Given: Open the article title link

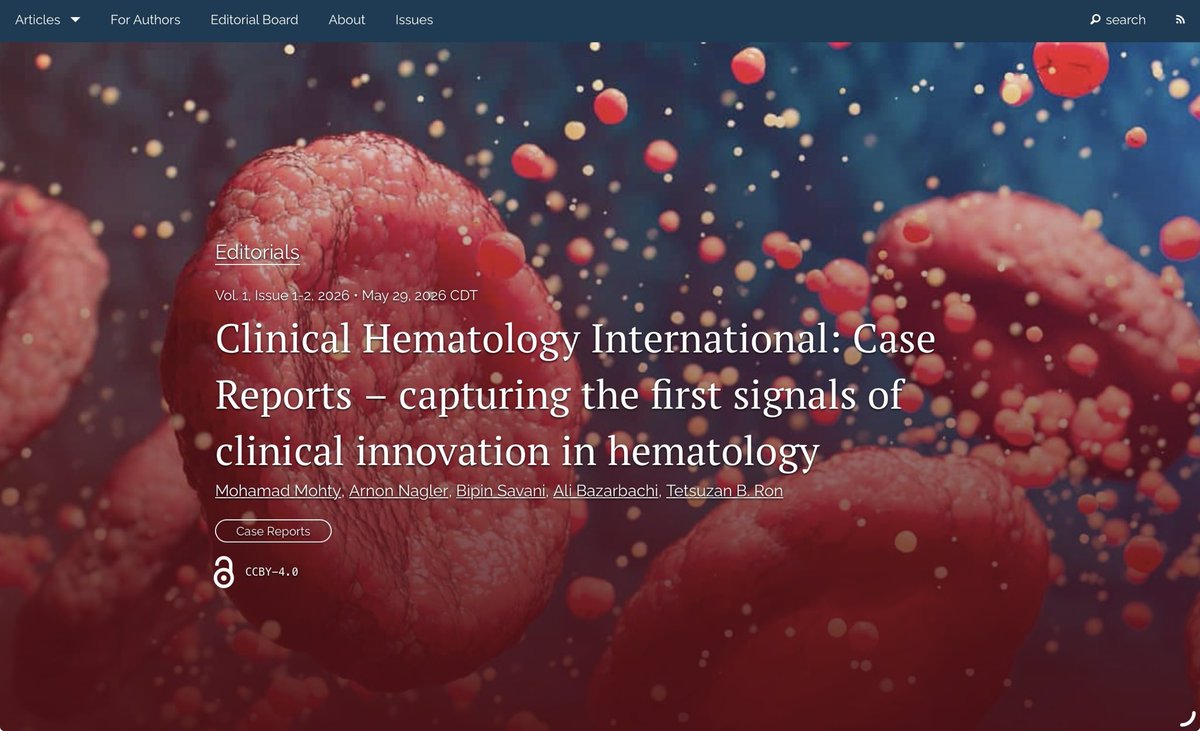Looking at the screenshot, I should pos(575,396).
